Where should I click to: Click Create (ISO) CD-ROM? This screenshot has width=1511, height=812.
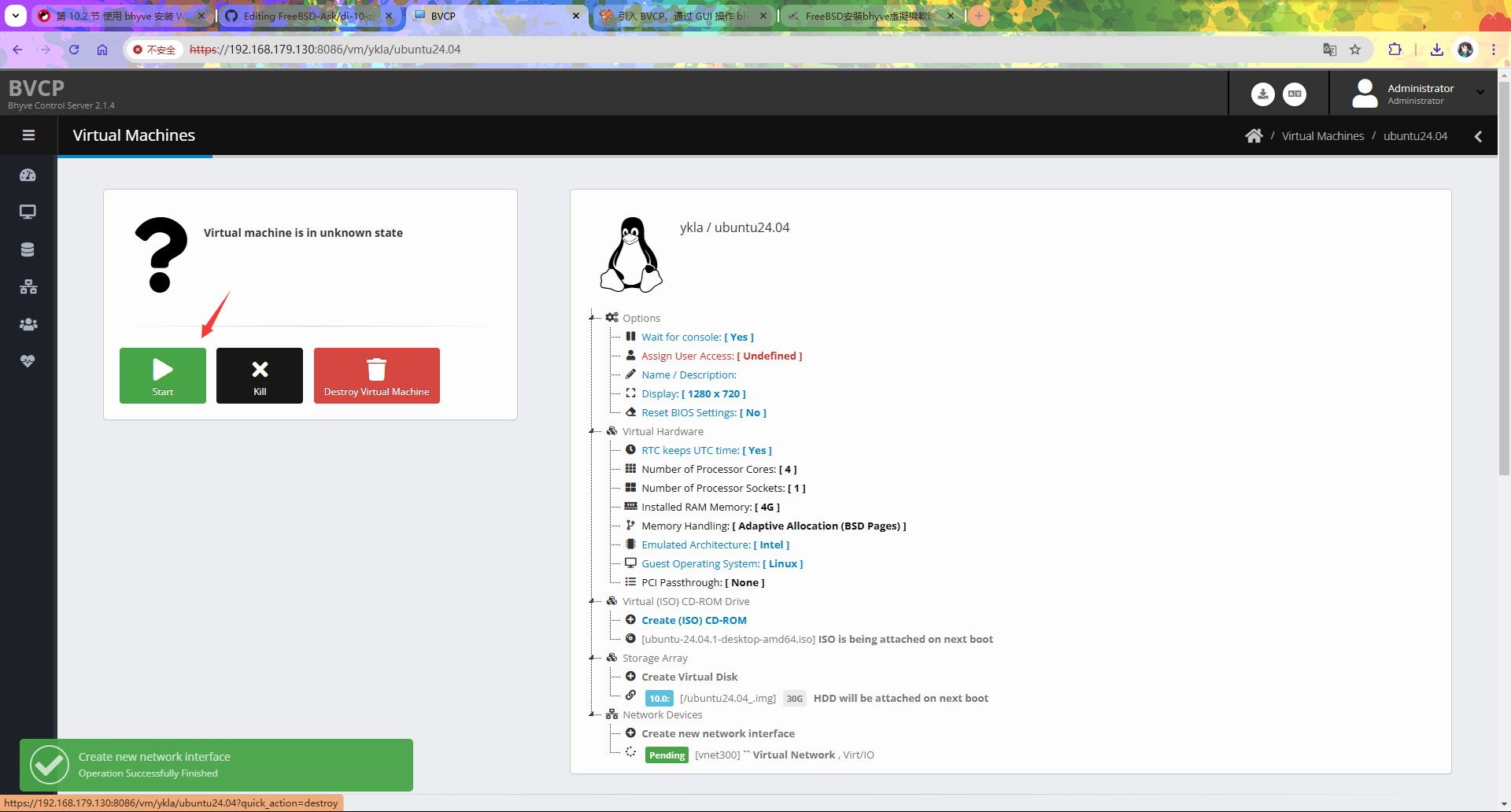pos(694,620)
